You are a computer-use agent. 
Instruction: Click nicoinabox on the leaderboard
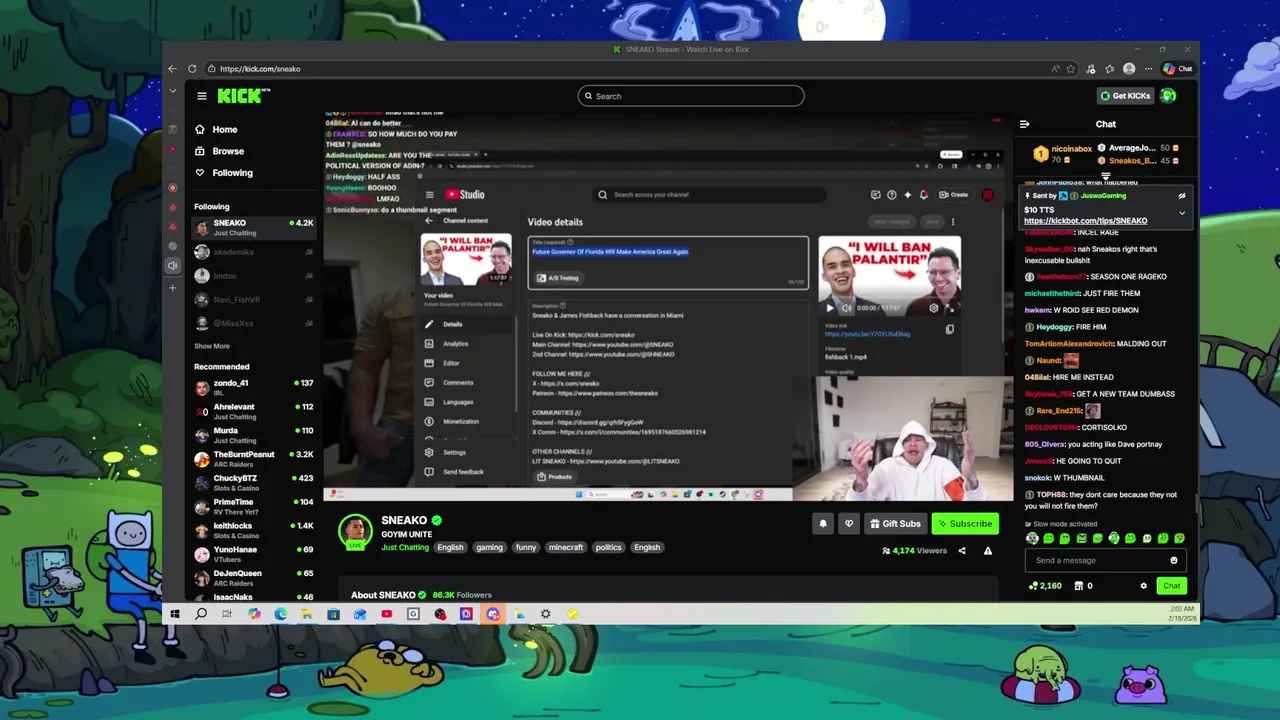tap(1071, 149)
